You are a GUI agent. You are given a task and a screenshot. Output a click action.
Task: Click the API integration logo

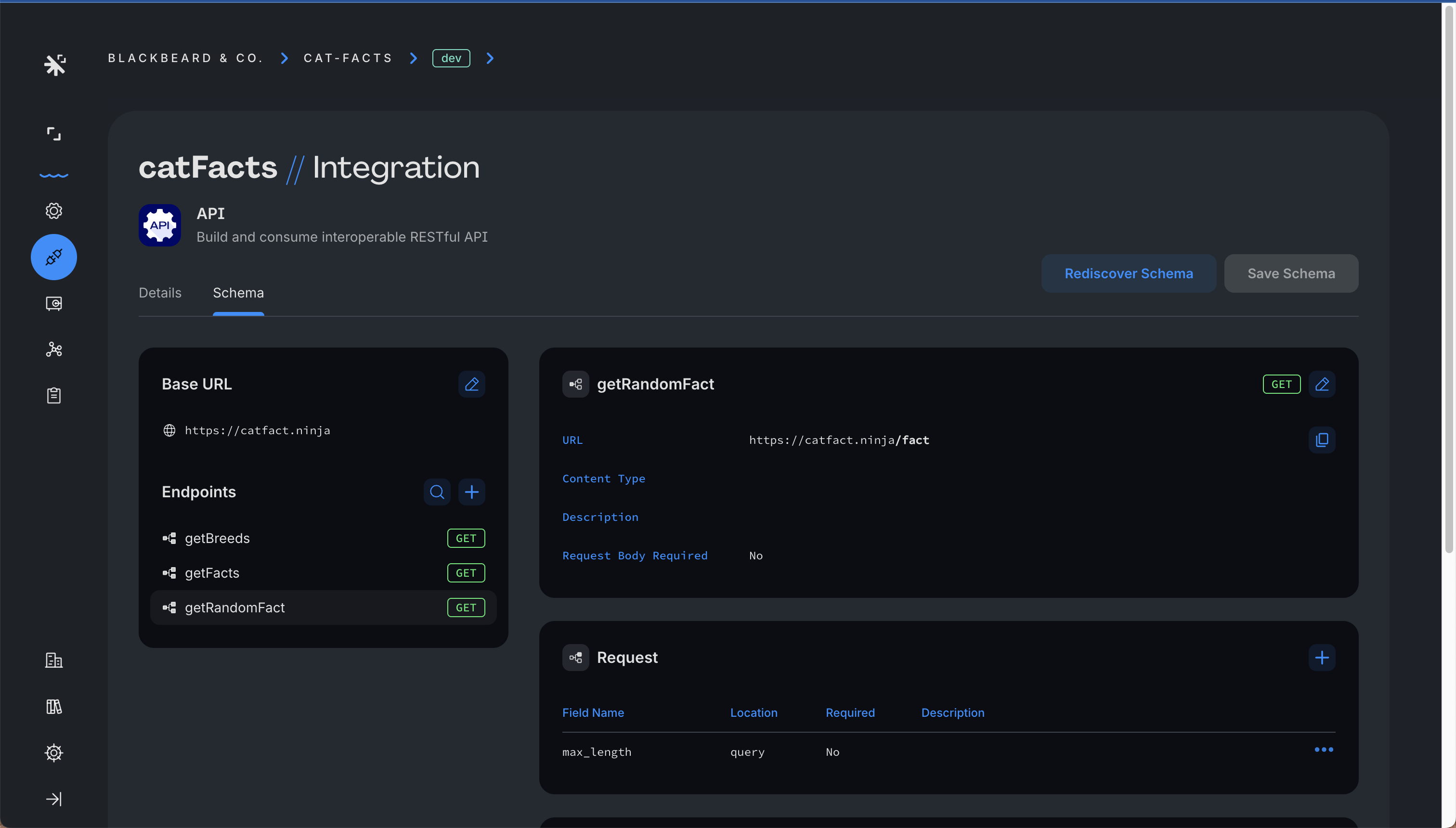pos(160,225)
